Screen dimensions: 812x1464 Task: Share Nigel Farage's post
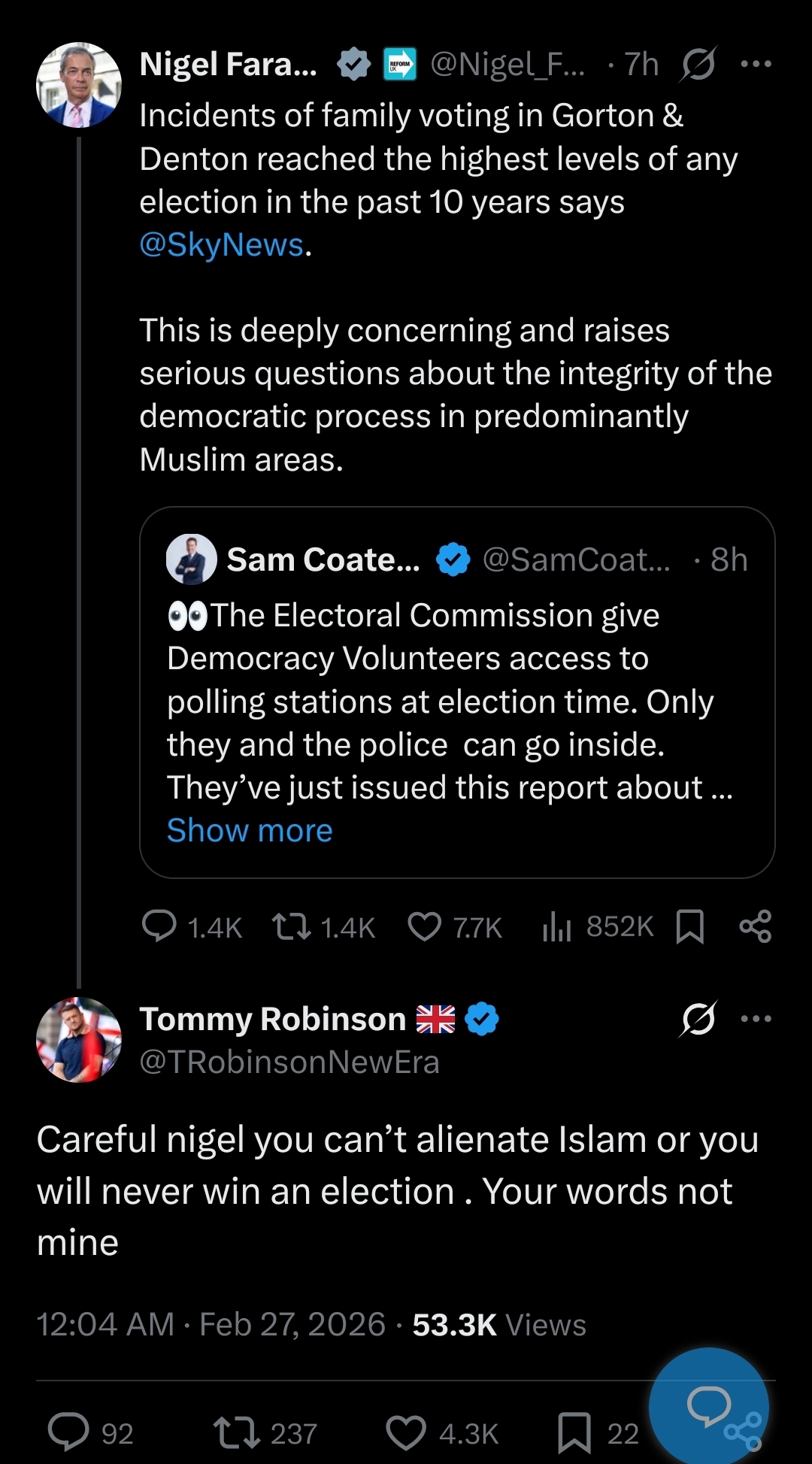click(756, 926)
